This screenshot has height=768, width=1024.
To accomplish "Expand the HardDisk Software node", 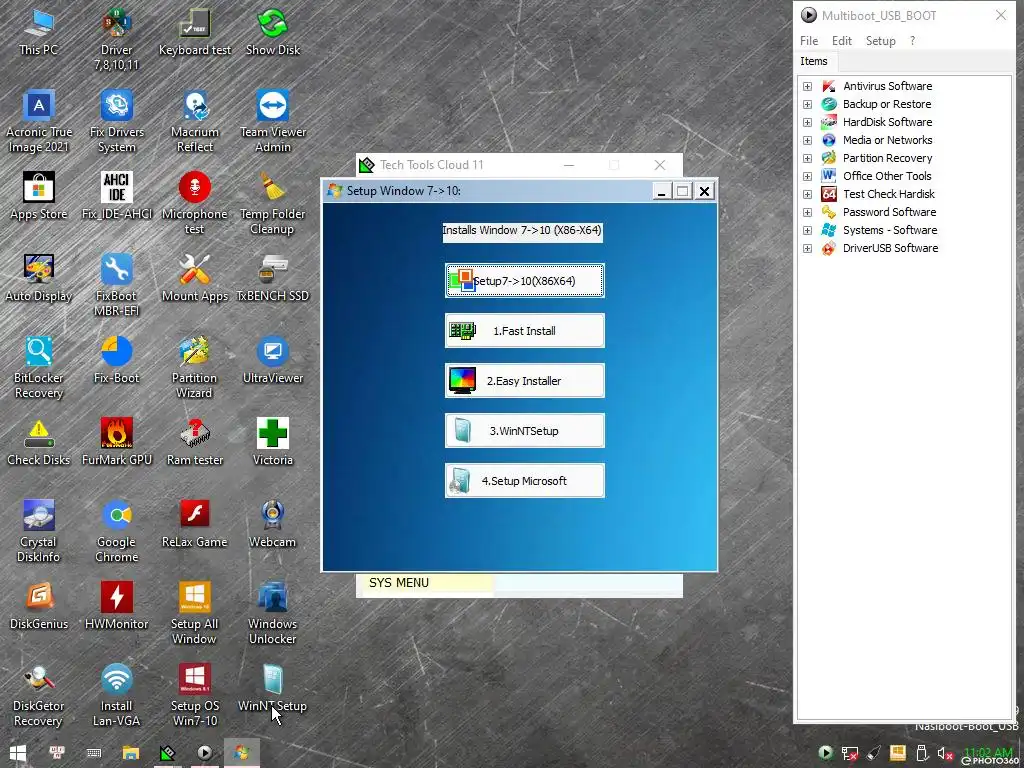I will point(808,122).
